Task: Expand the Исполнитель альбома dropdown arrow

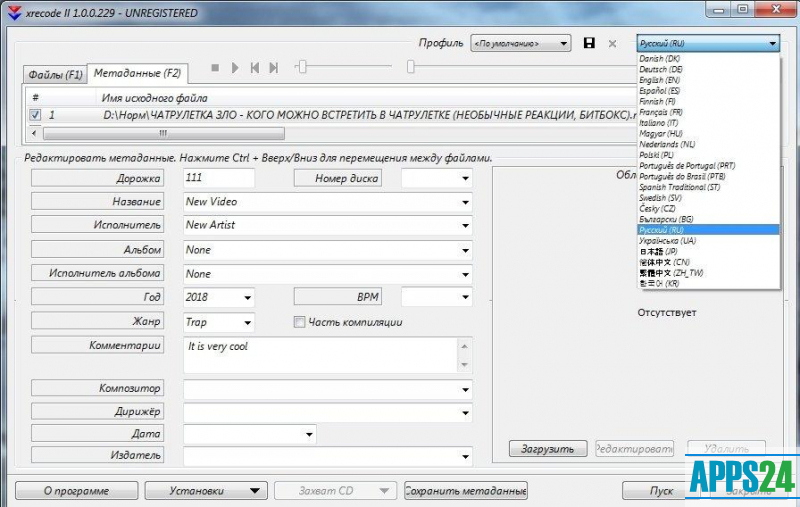Action: pos(465,274)
